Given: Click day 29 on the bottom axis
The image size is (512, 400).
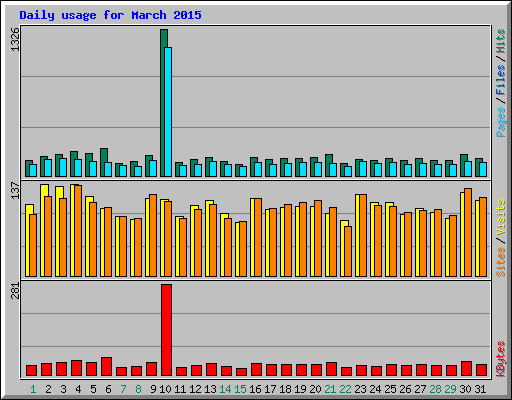Looking at the screenshot, I should pyautogui.click(x=450, y=389).
